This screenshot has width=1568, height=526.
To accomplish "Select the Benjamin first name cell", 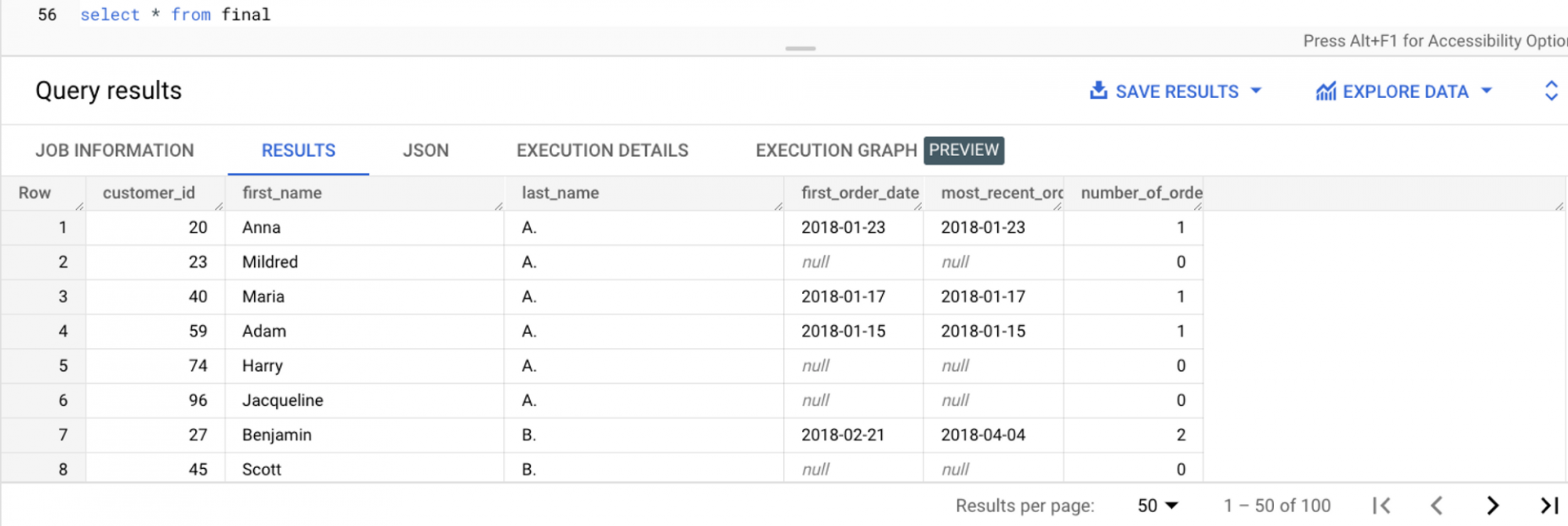I will click(277, 435).
